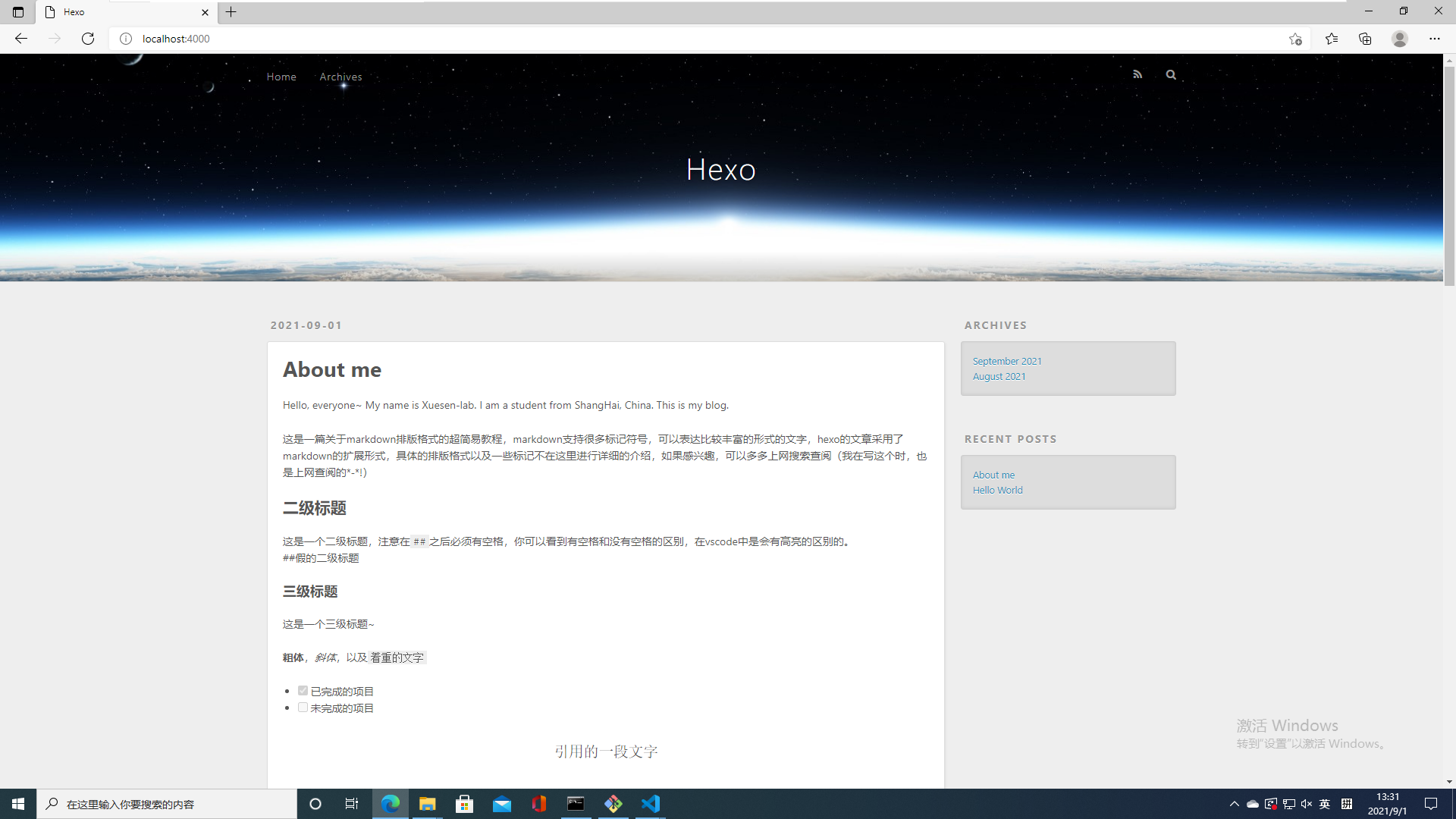Close the Hexo tab
The width and height of the screenshot is (1456, 819).
205,12
